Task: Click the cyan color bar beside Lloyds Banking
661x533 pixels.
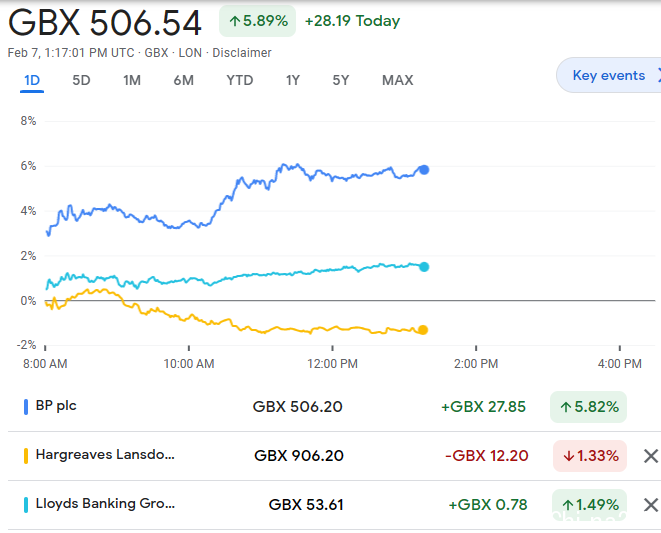Action: pyautogui.click(x=26, y=505)
